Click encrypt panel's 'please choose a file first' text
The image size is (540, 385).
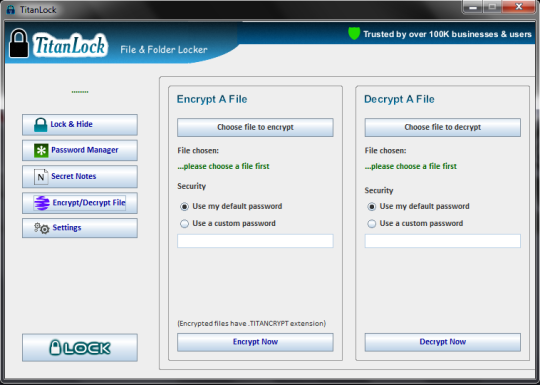[x=223, y=166]
